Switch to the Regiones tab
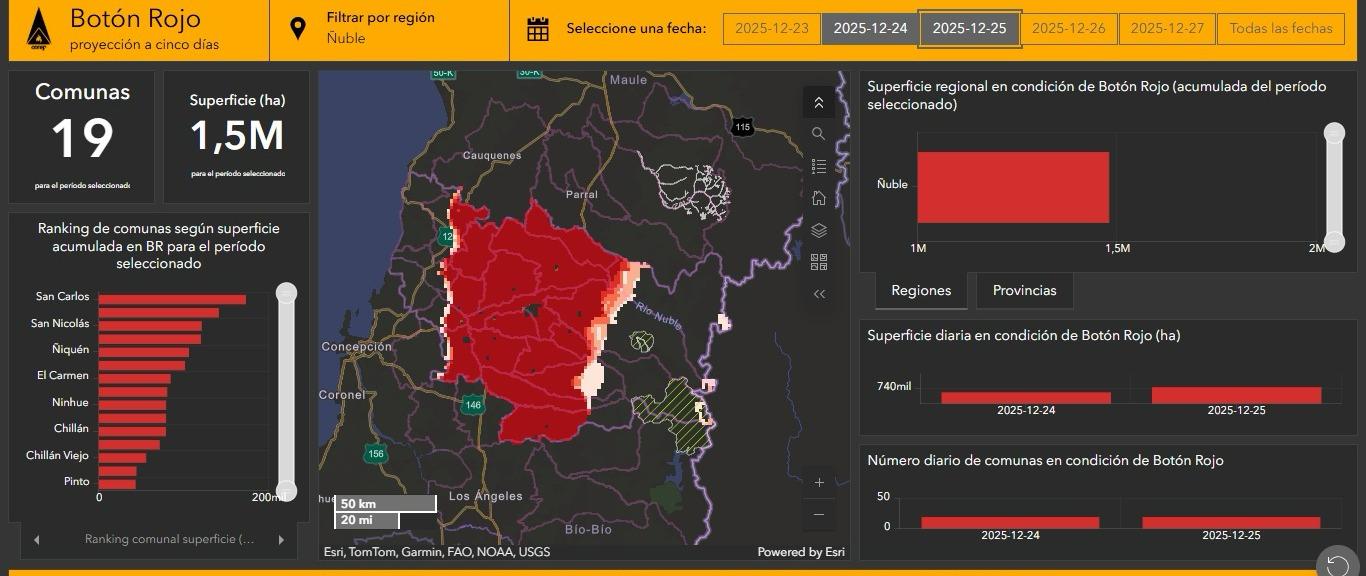This screenshot has height=576, width=1366. point(921,291)
